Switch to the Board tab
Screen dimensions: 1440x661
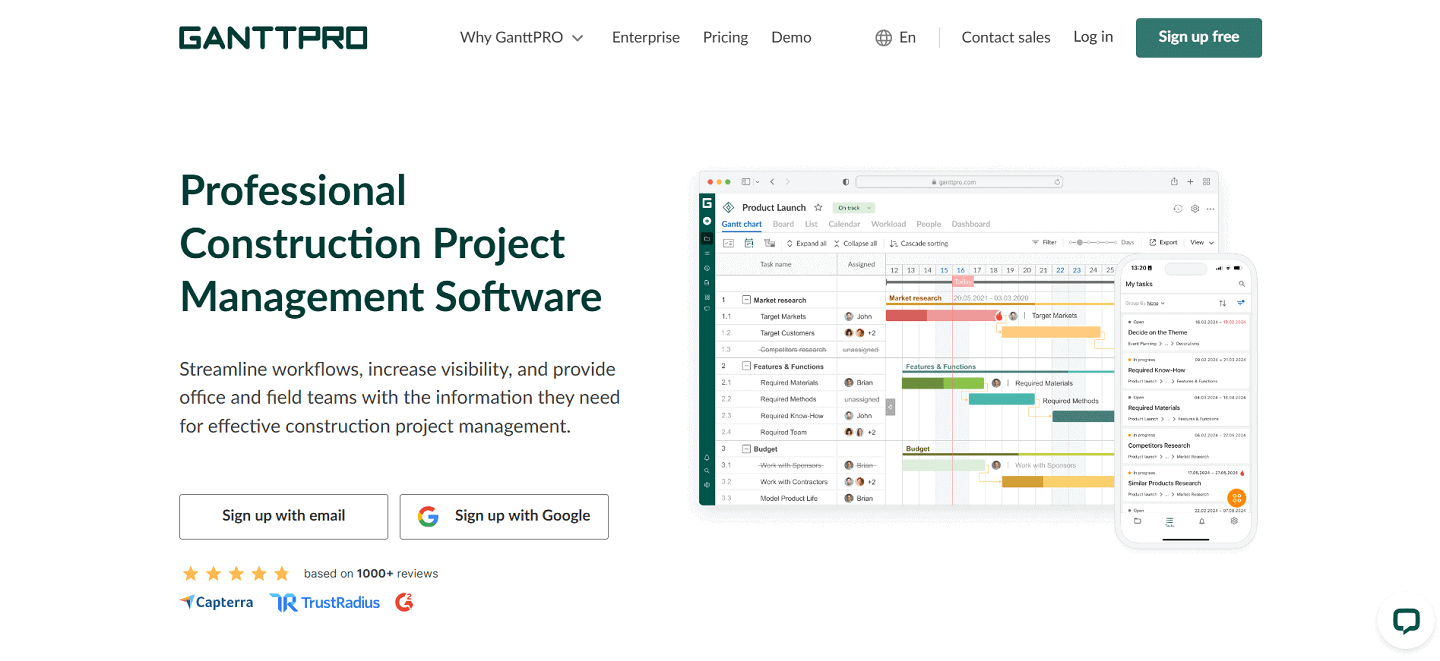tap(784, 223)
